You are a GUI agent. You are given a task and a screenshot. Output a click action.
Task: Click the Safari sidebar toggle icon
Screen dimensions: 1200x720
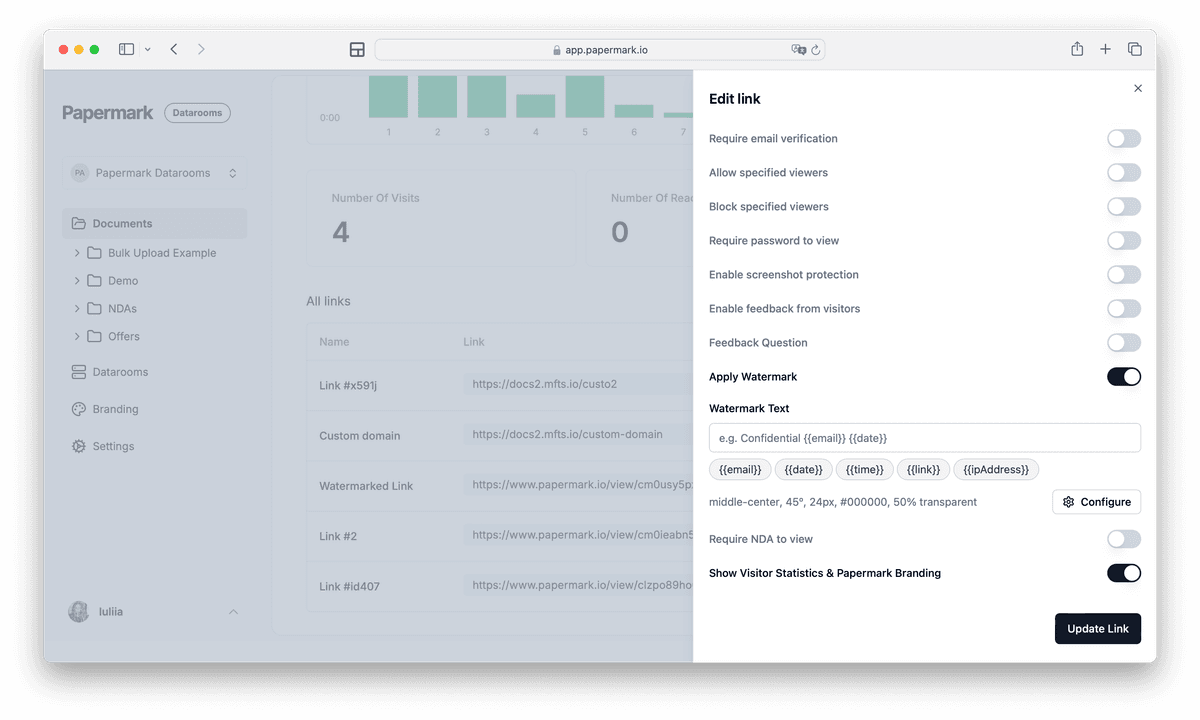[x=127, y=49]
